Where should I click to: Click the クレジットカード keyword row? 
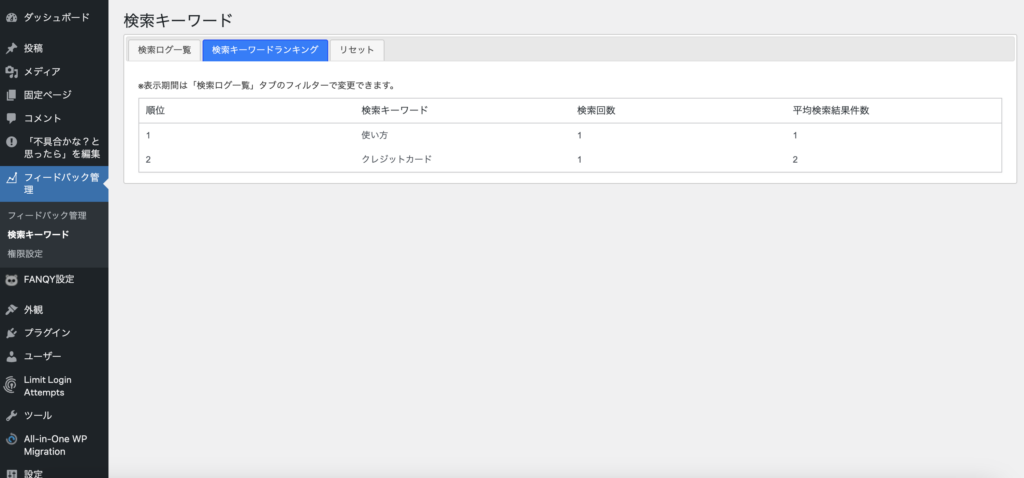pos(396,159)
